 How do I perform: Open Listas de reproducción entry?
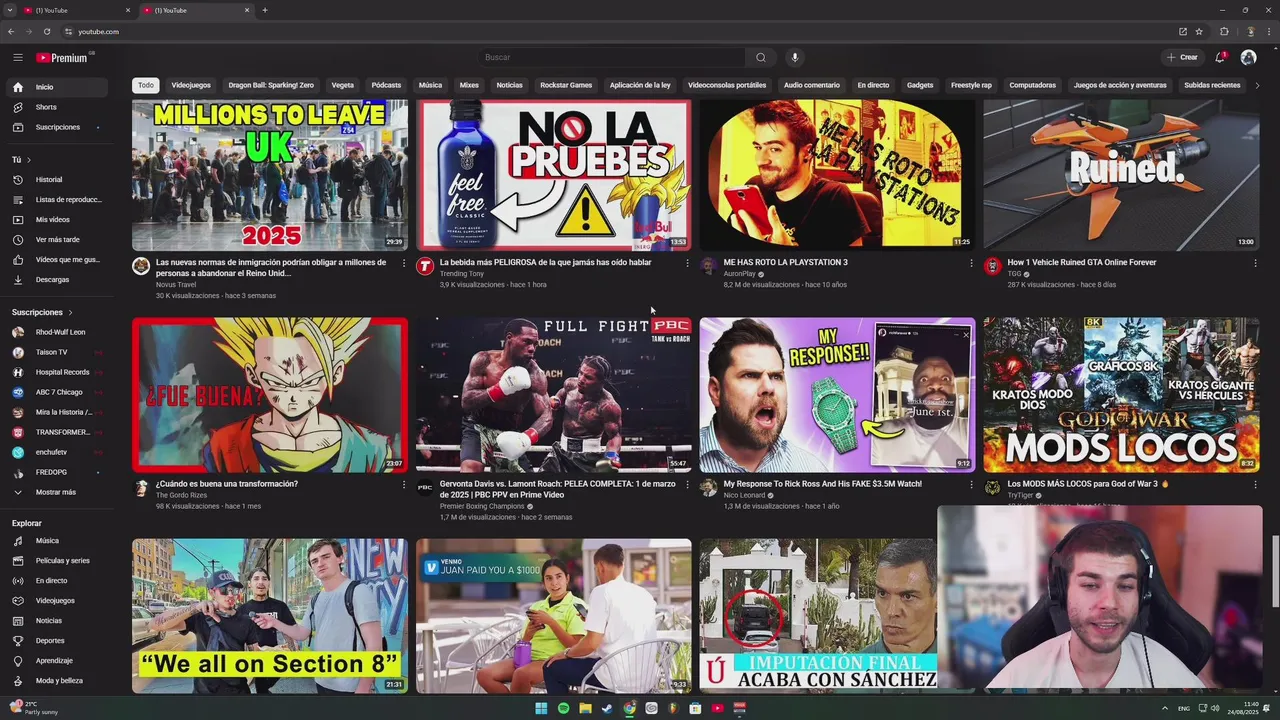pos(58,200)
